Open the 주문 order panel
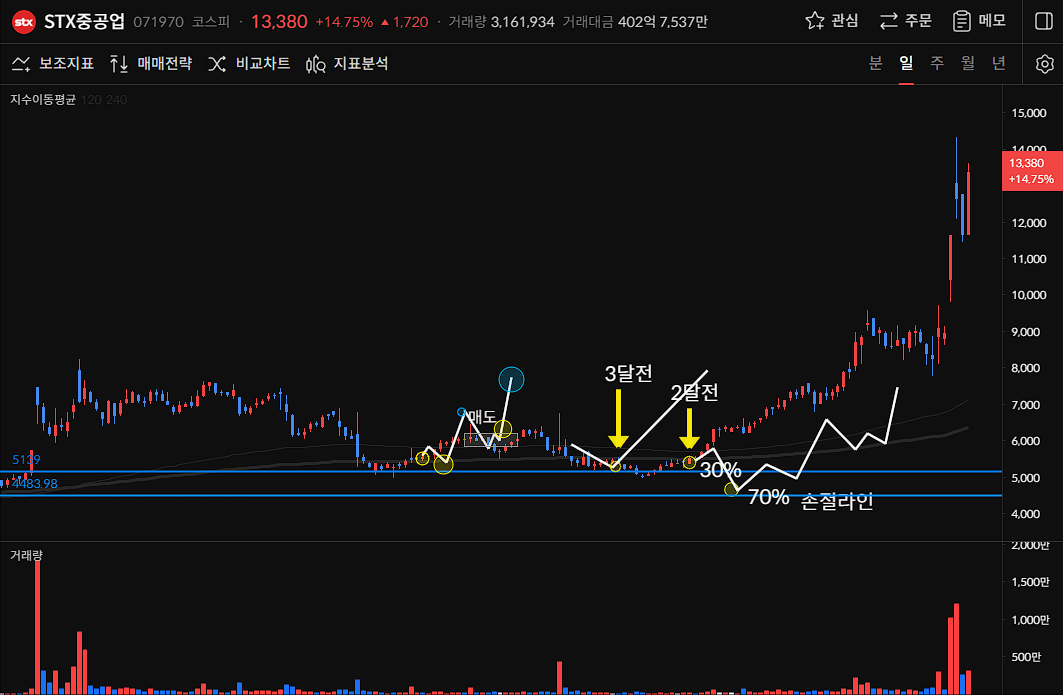Image resolution: width=1063 pixels, height=695 pixels. [x=906, y=21]
